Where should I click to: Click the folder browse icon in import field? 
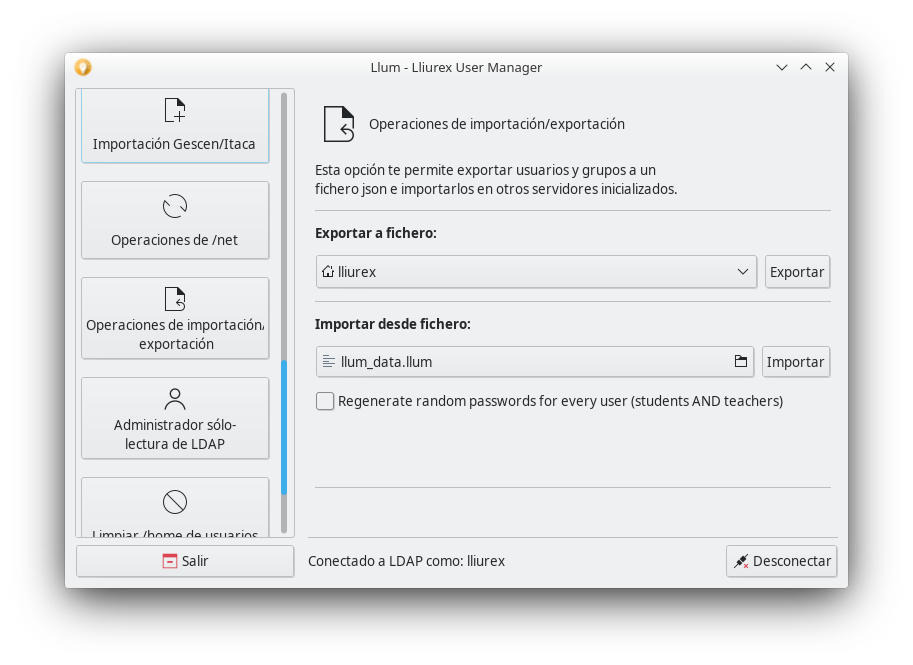741,362
